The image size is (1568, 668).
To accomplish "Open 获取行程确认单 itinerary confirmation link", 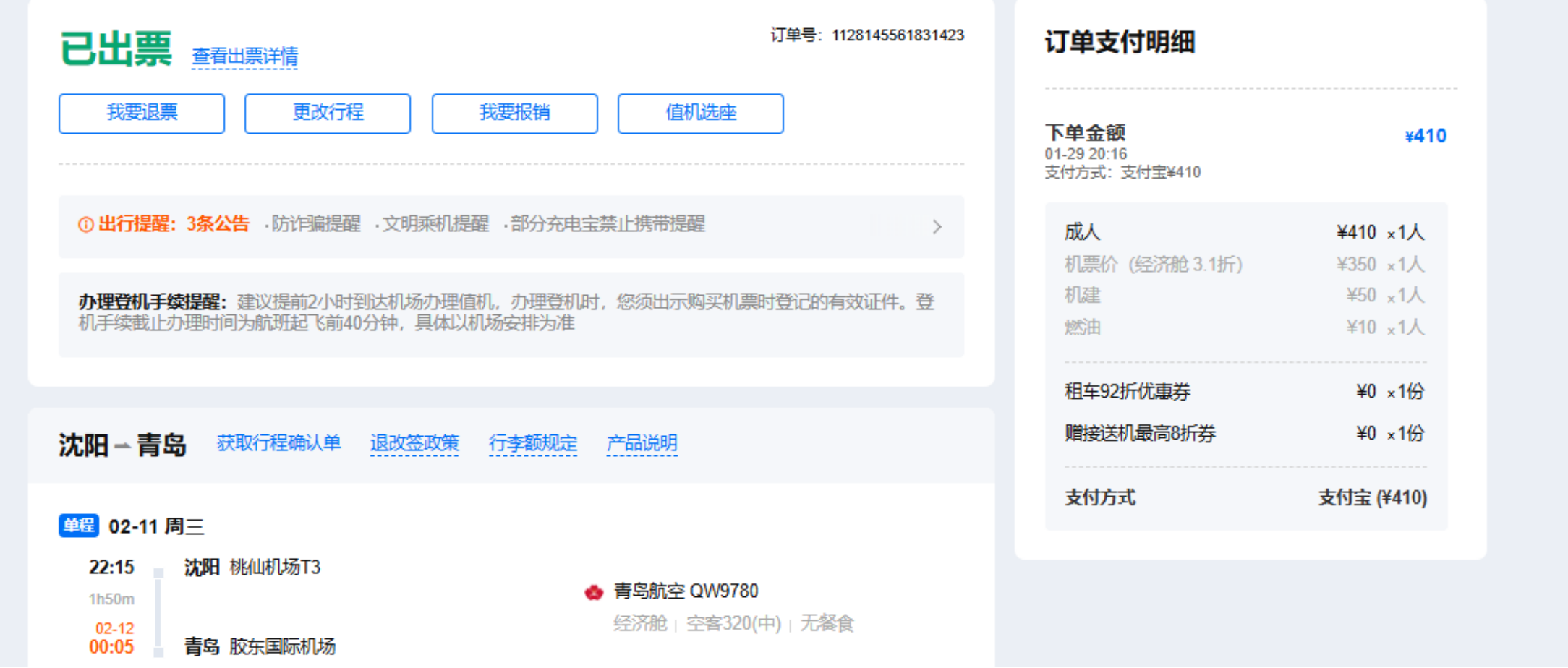I will point(278,442).
